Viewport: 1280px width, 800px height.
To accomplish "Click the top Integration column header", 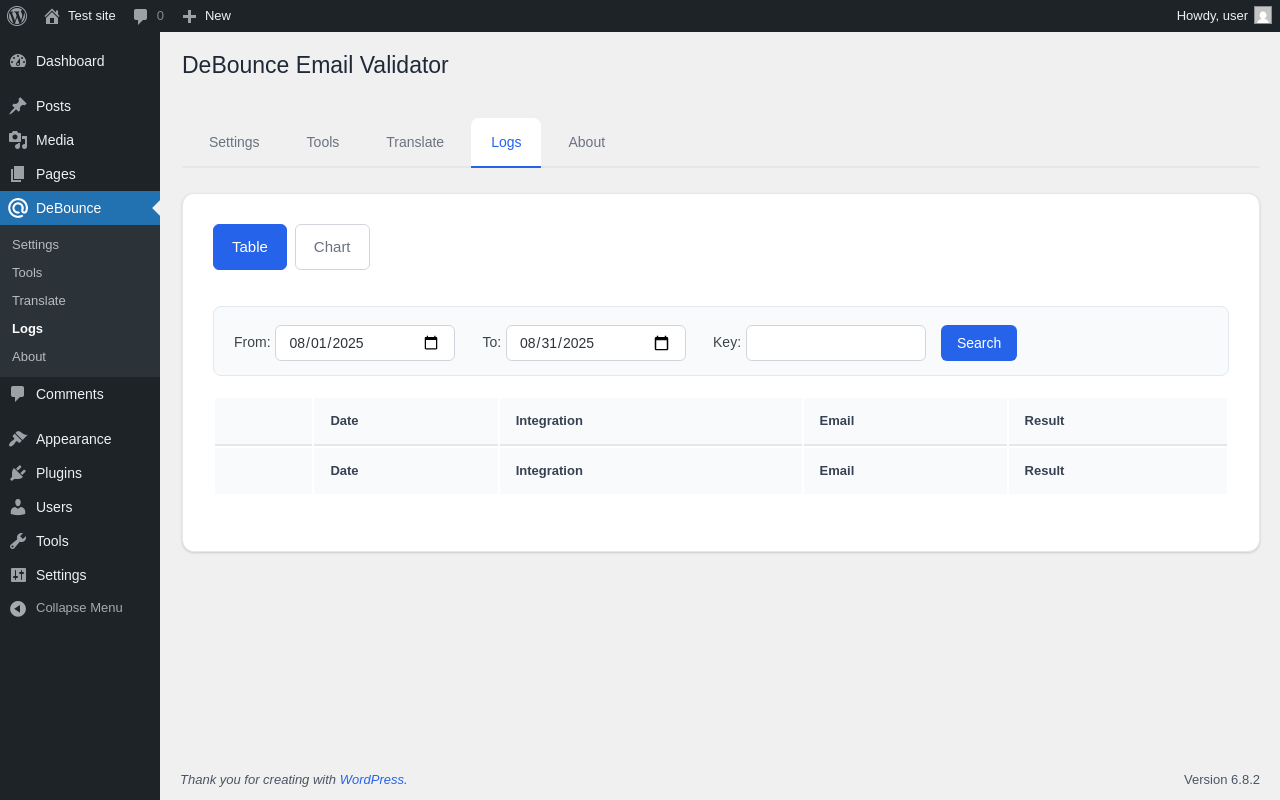I will point(651,421).
